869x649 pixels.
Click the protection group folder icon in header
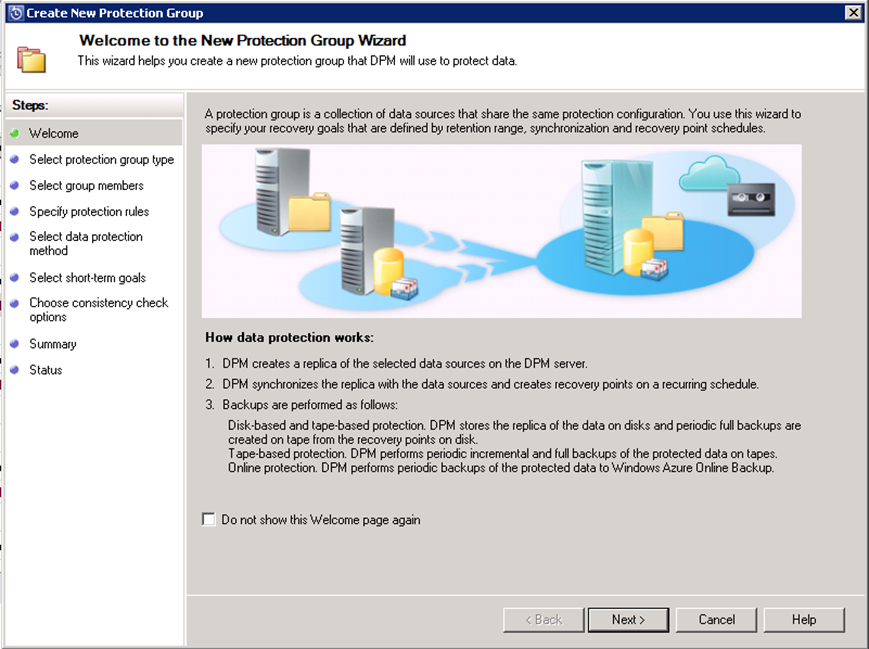click(x=31, y=60)
